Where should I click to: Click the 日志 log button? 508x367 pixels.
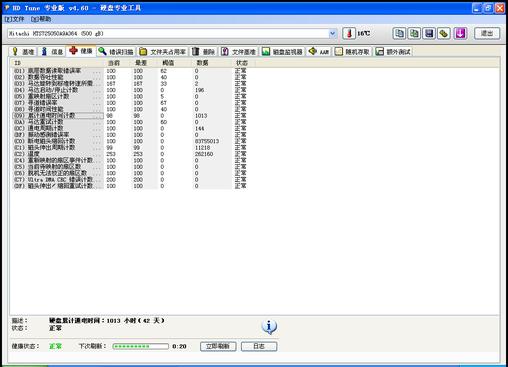(x=259, y=346)
